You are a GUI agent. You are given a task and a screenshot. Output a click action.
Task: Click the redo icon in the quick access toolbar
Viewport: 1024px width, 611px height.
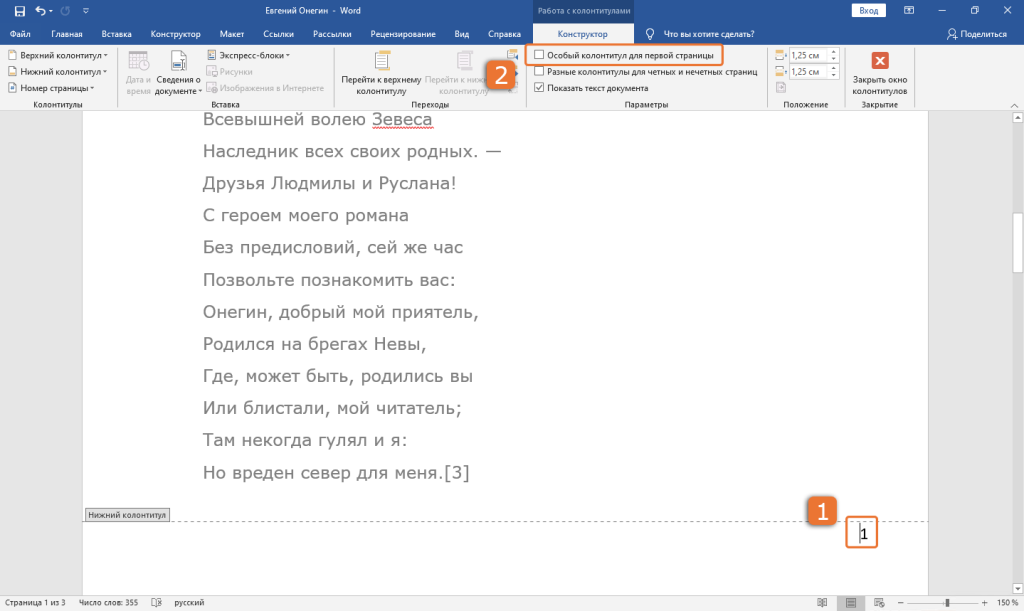65,10
